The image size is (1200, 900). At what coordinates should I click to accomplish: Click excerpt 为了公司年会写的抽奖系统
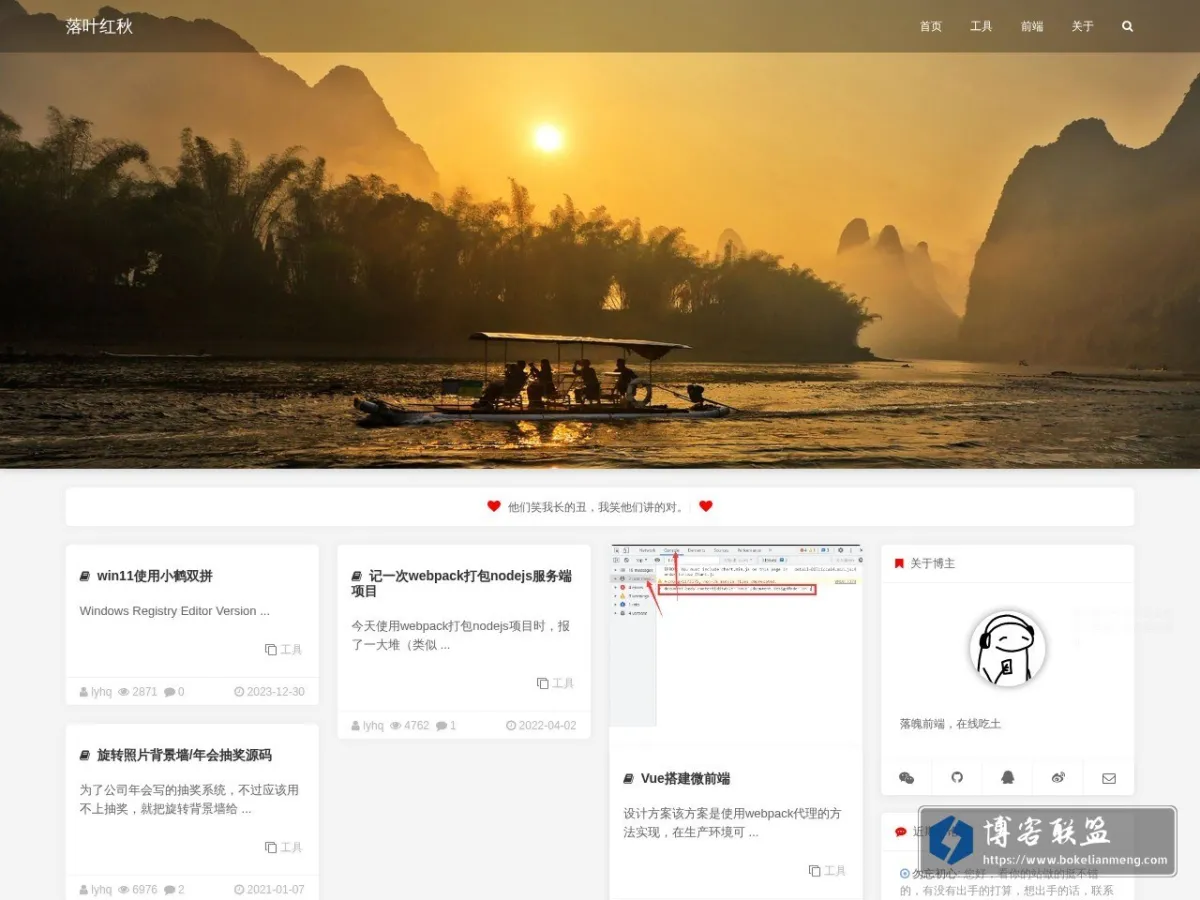point(189,799)
